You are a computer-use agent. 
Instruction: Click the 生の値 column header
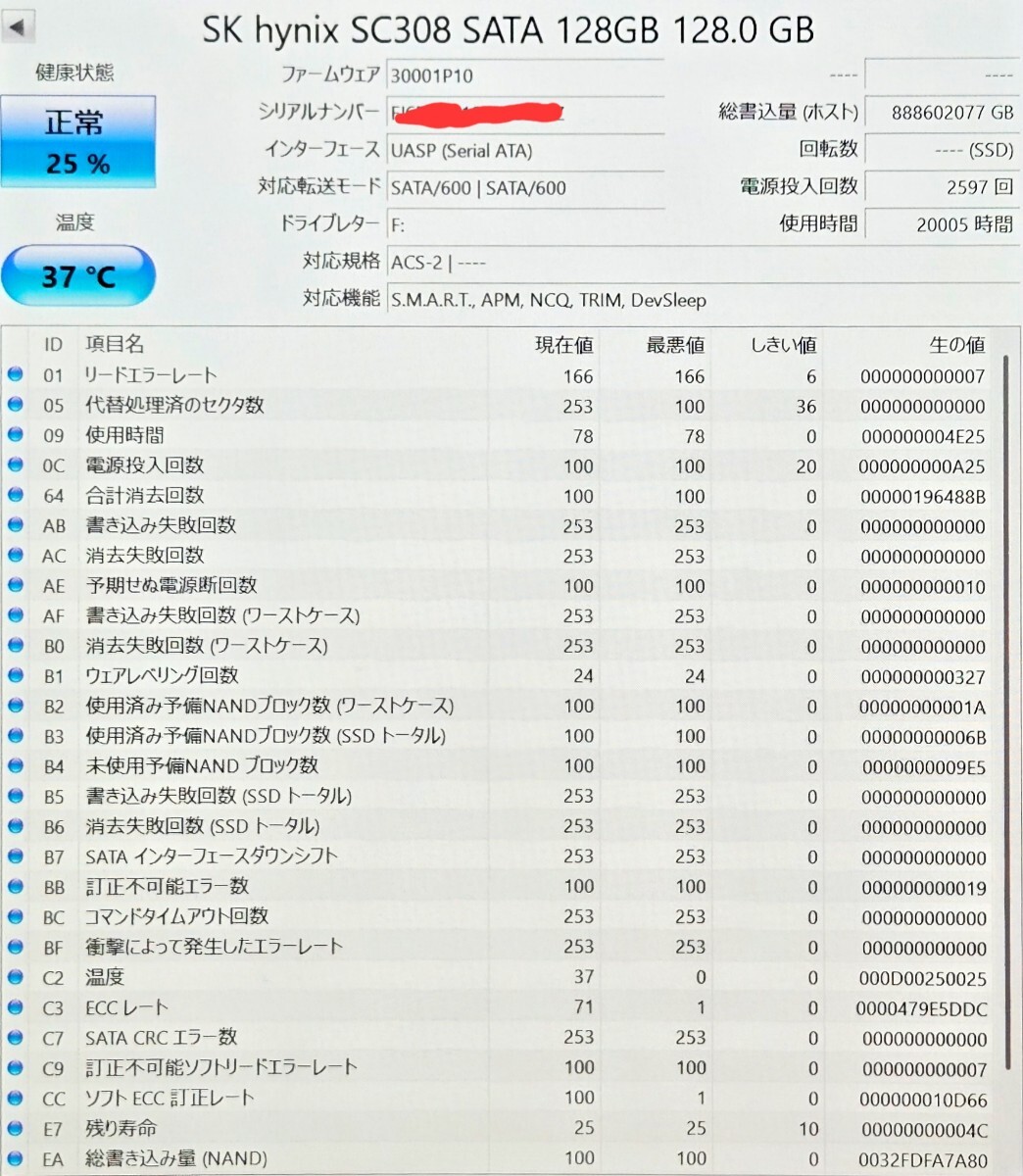956,345
